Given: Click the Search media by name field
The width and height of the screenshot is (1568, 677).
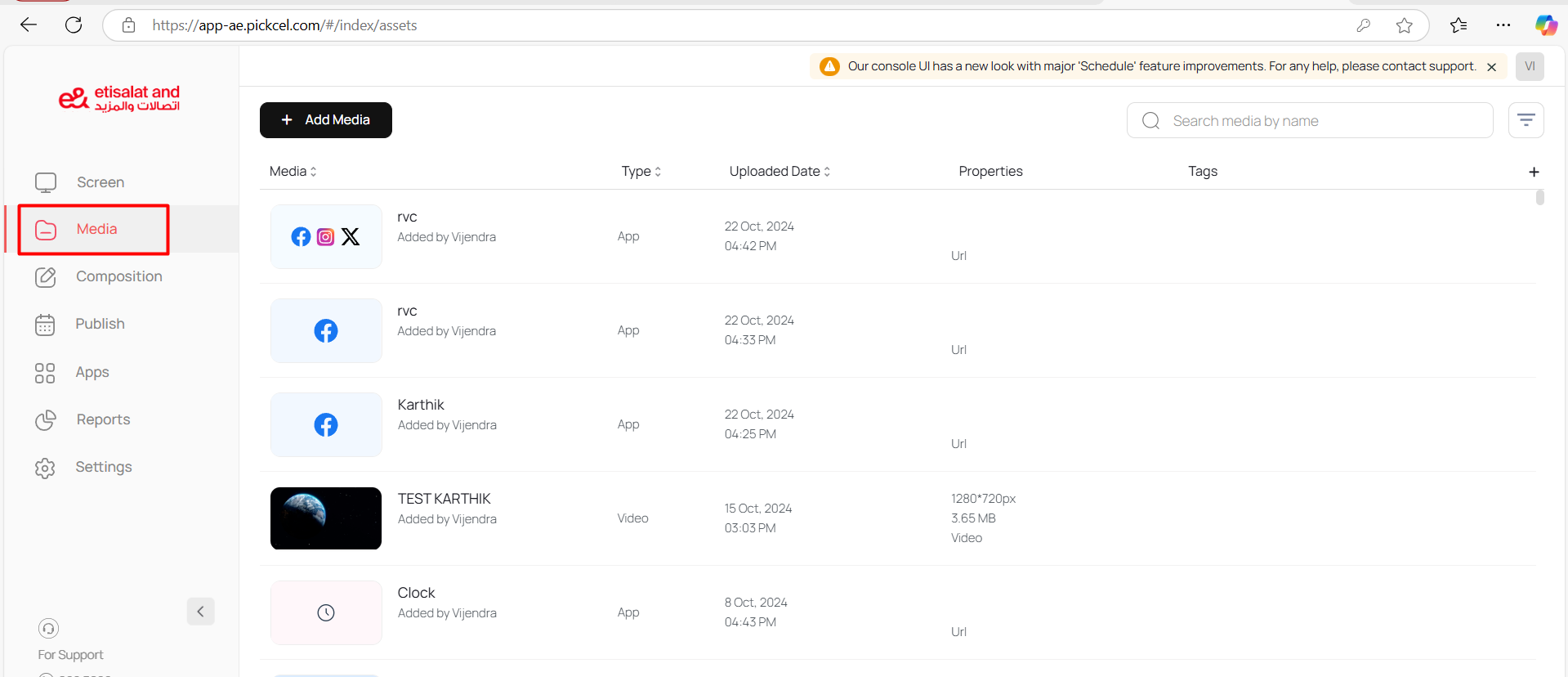Looking at the screenshot, I should [x=1324, y=121].
